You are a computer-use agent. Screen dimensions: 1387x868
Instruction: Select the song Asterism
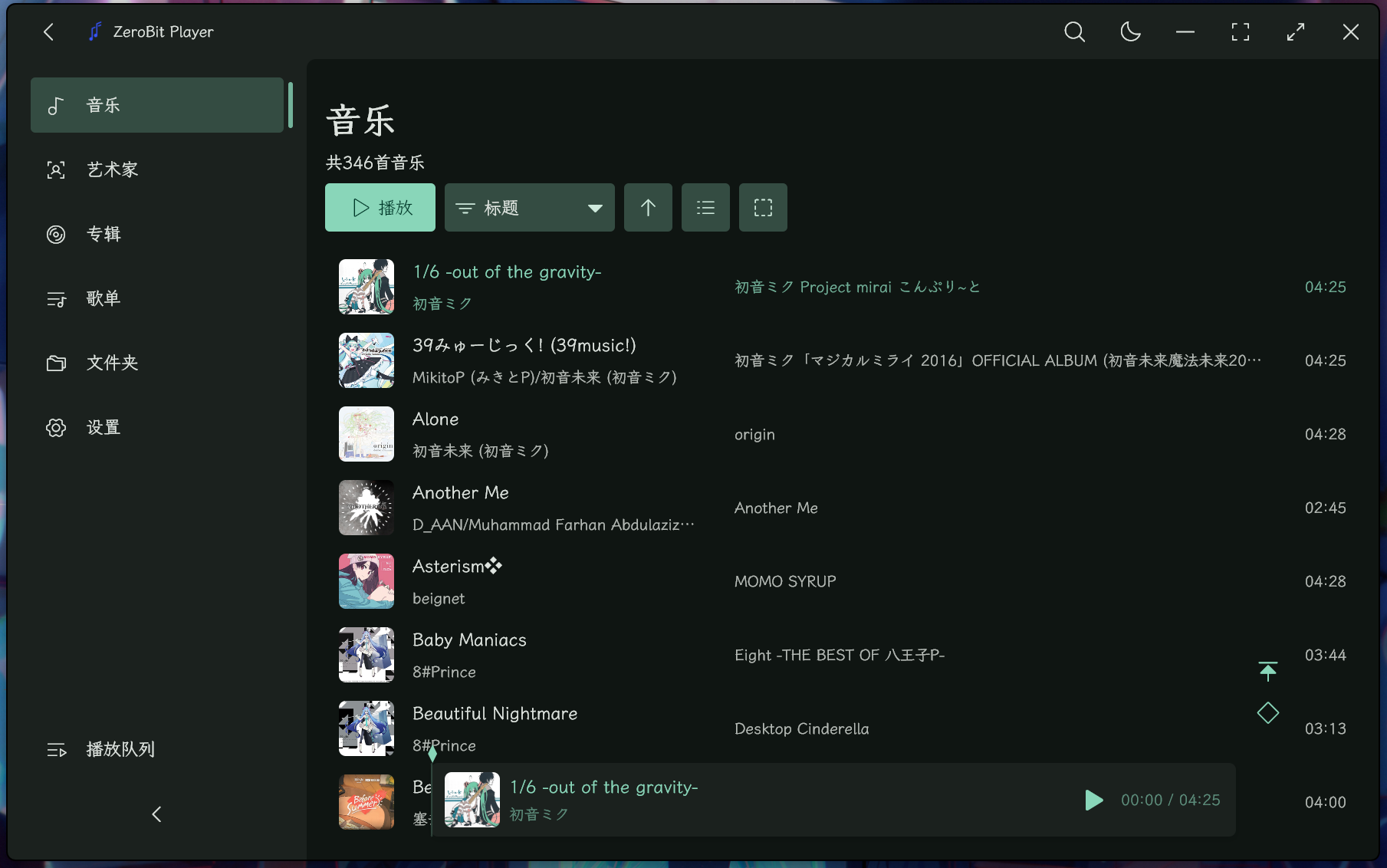click(457, 567)
